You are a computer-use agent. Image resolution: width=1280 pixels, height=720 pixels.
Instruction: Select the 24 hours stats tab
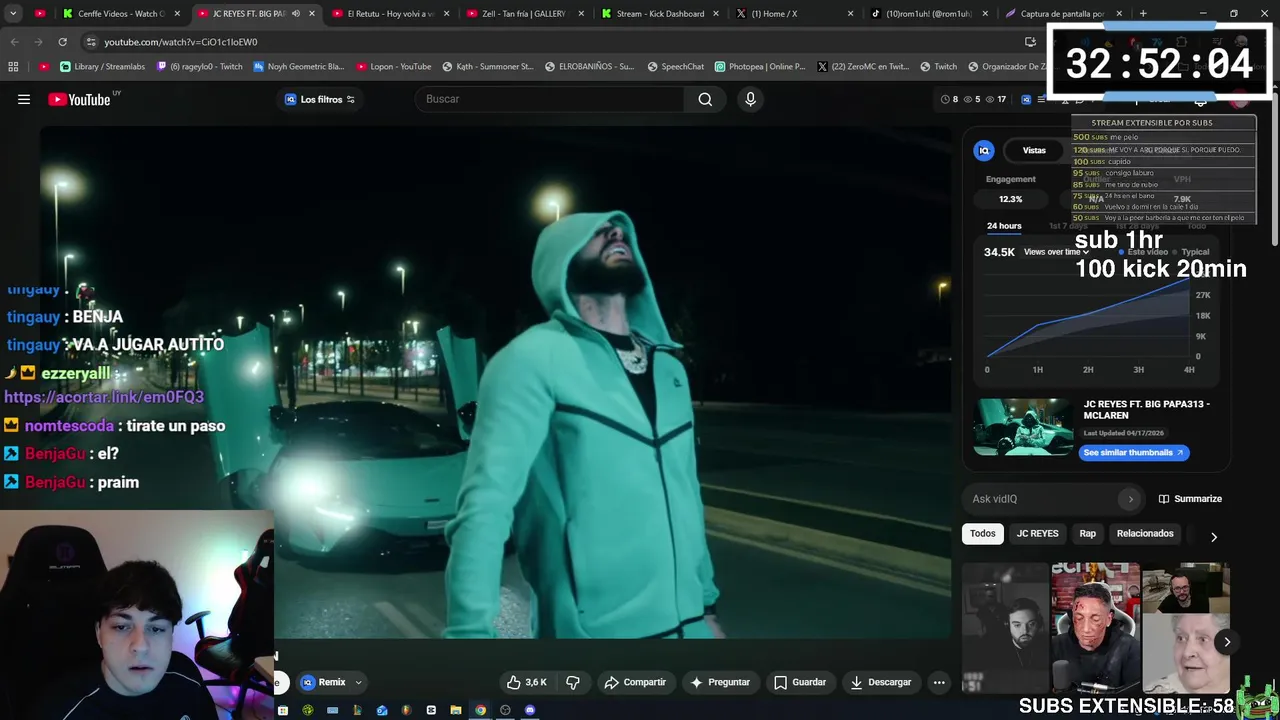1004,226
